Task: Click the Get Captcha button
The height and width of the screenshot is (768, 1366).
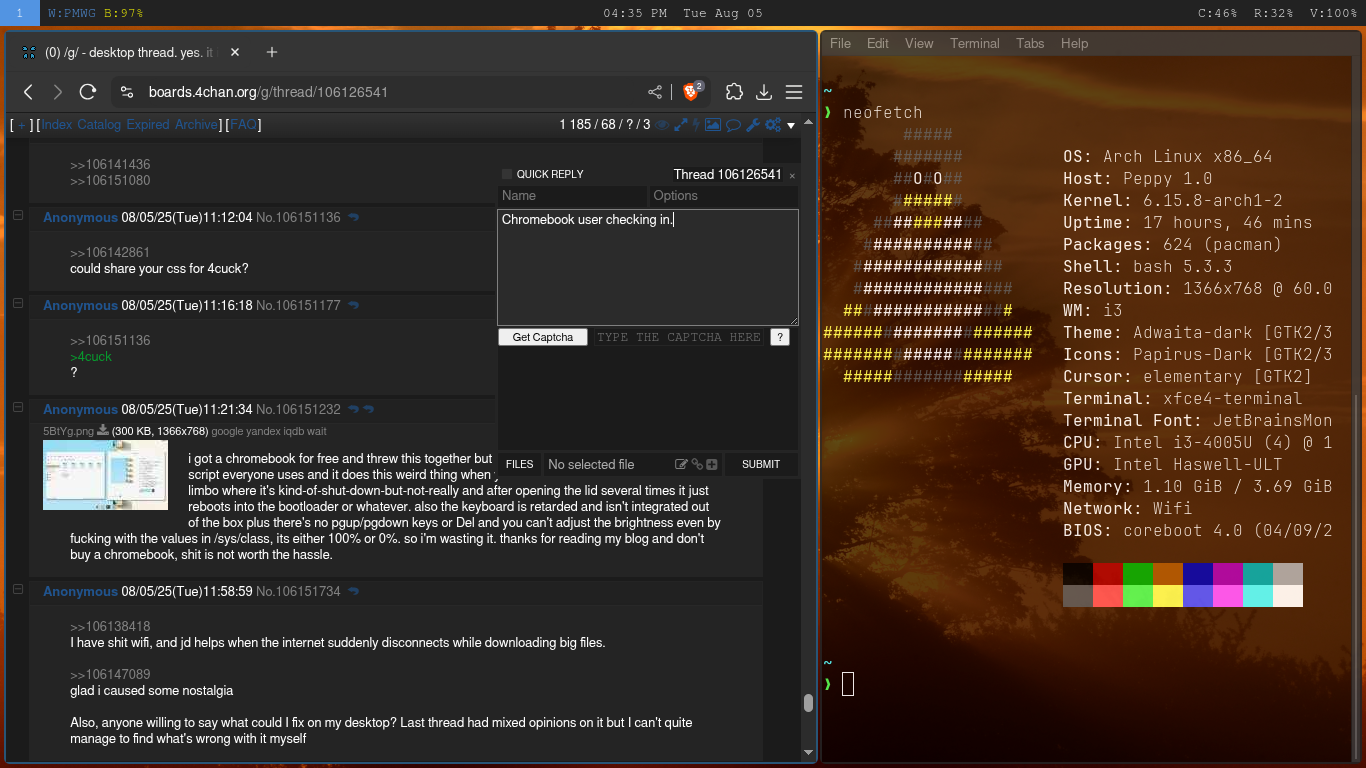Action: click(x=543, y=337)
